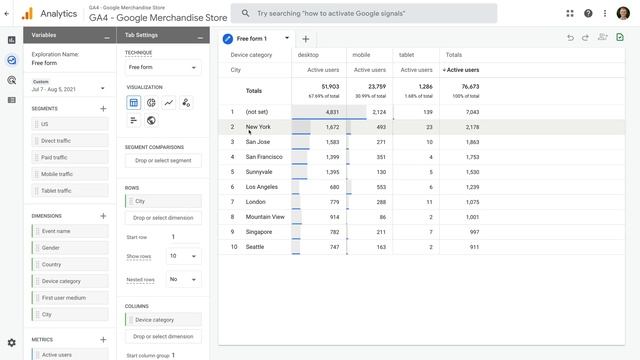Viewport: 640px width, 360px height.
Task: Click the Los Angeles row
Action: [421, 187]
